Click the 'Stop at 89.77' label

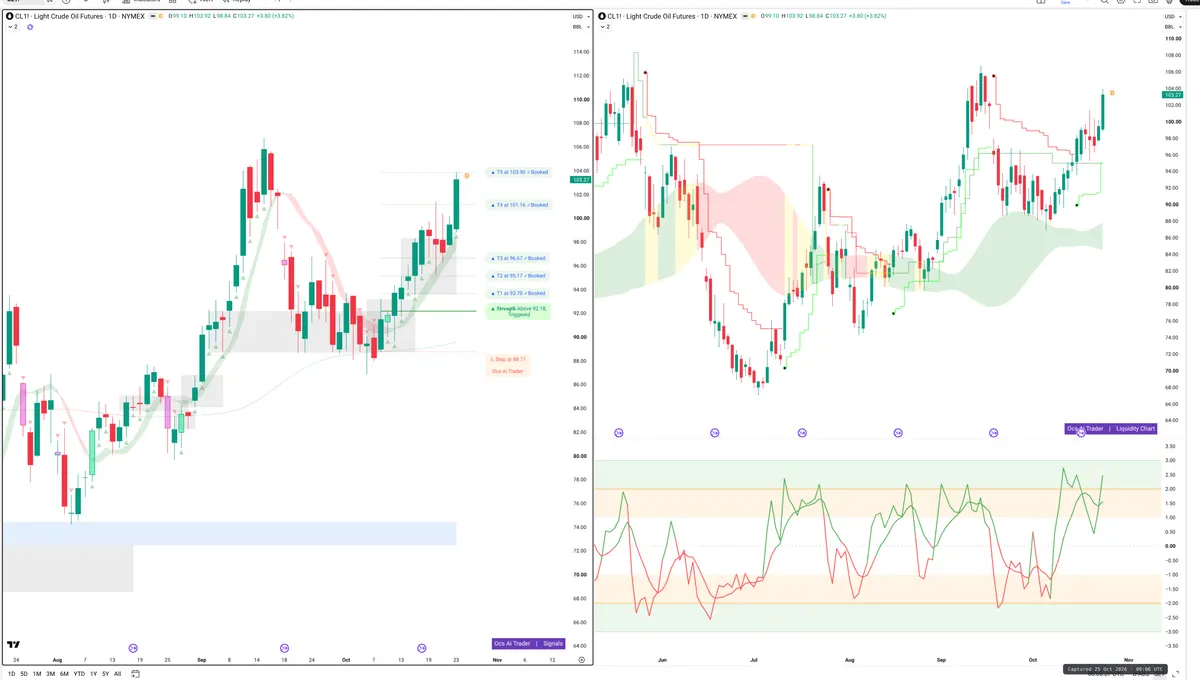[x=508, y=359]
